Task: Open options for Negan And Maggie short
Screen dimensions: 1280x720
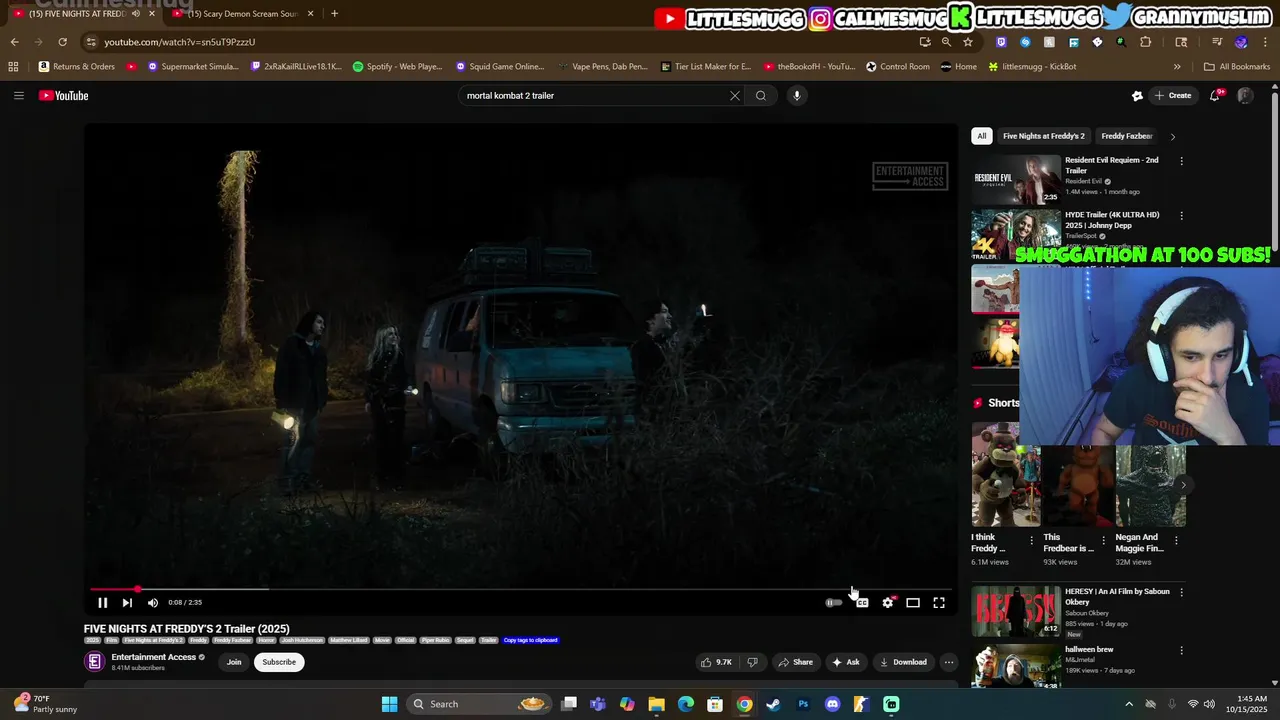Action: point(1176,541)
